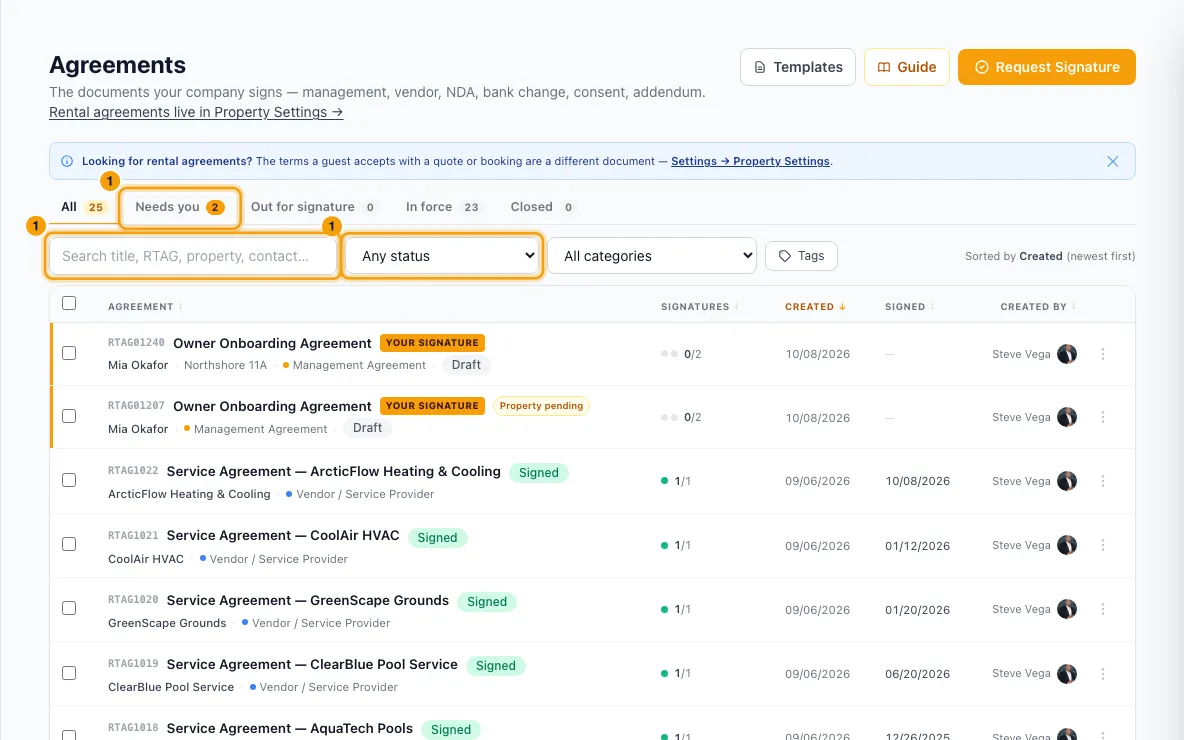Select the GreenScape Grounds row checkbox
Image resolution: width=1184 pixels, height=740 pixels.
pyautogui.click(x=69, y=609)
